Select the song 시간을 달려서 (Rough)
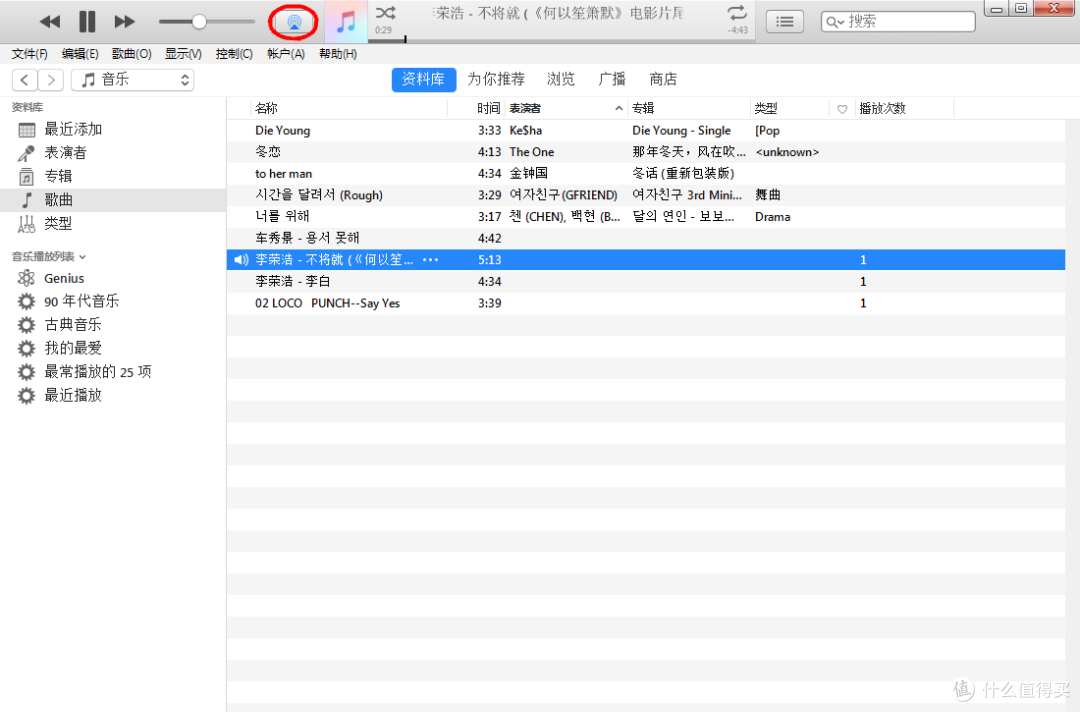Screen dimensions: 1080x712 tap(646, 195)
